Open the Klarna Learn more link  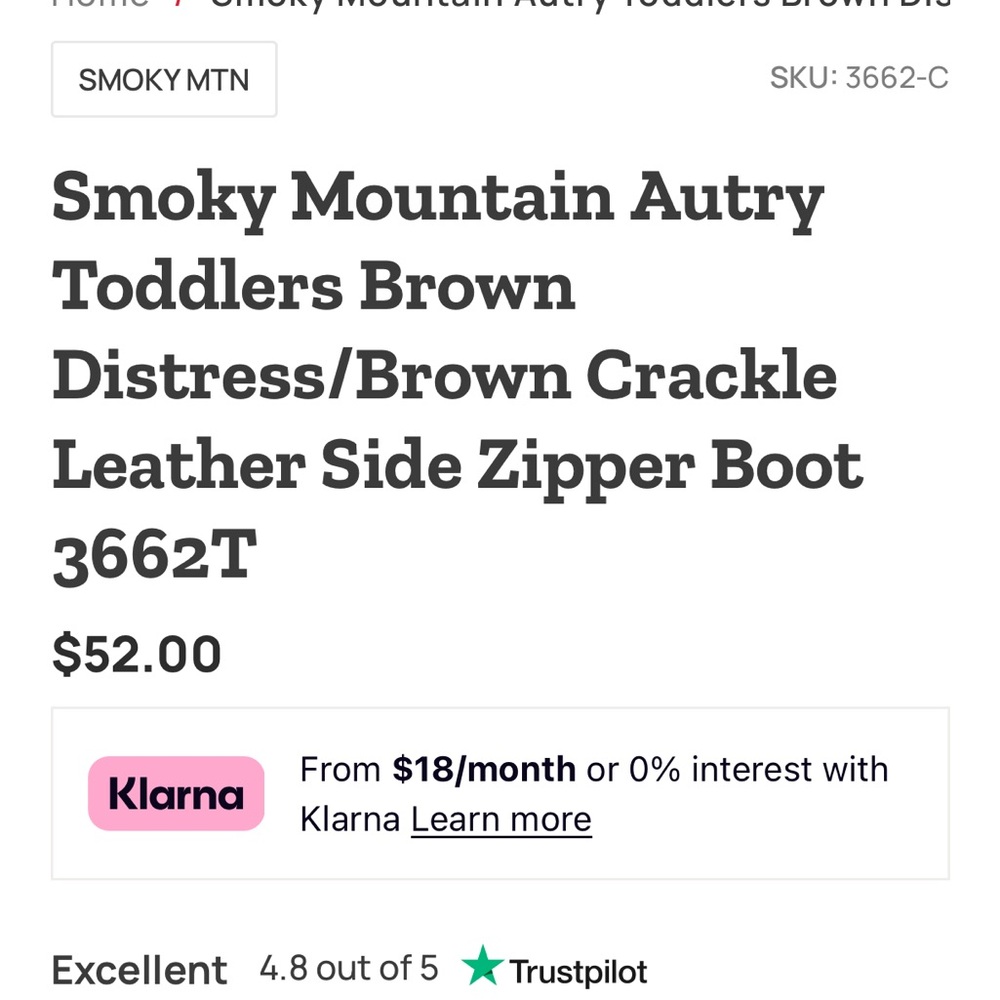click(x=501, y=820)
